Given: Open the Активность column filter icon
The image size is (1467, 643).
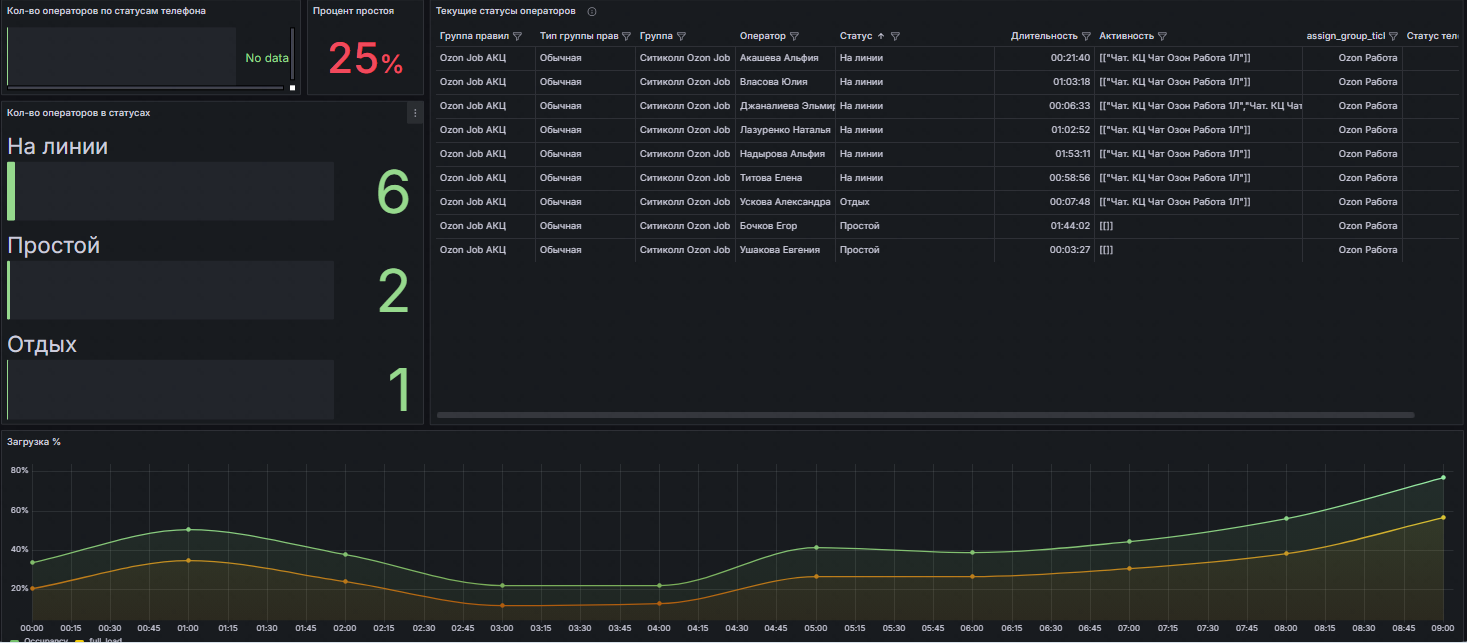Looking at the screenshot, I should point(1162,36).
